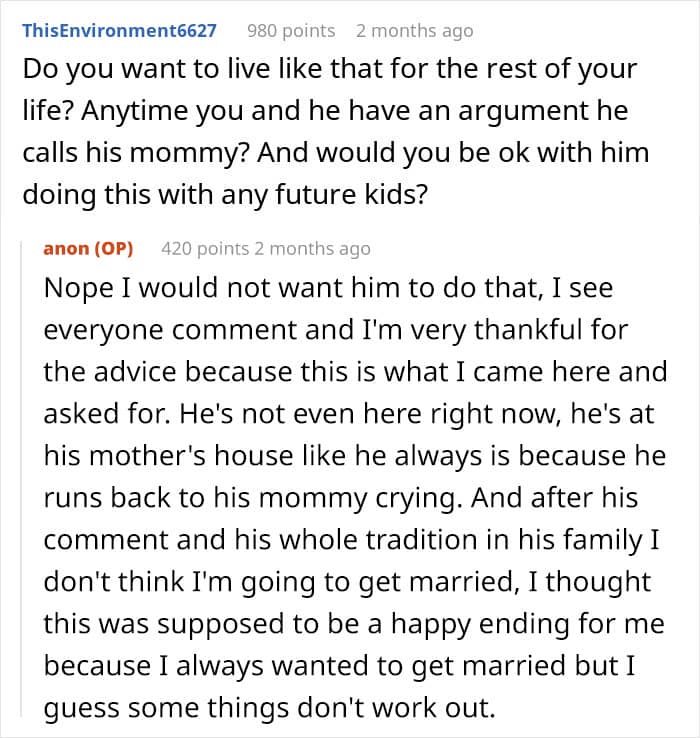700x738 pixels.
Task: Open the top comment's '2 months ago' timestamp
Action: click(414, 30)
